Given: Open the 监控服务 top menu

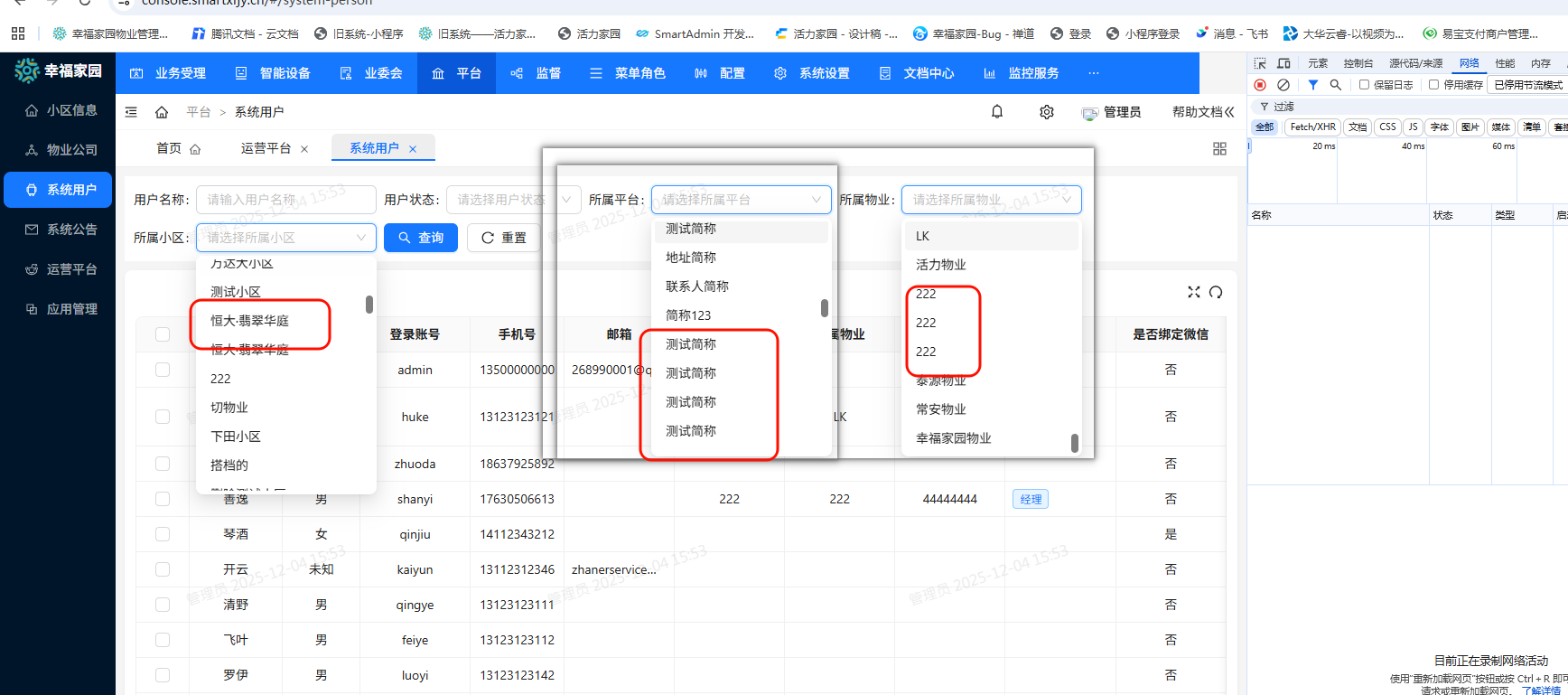Looking at the screenshot, I should [1022, 73].
